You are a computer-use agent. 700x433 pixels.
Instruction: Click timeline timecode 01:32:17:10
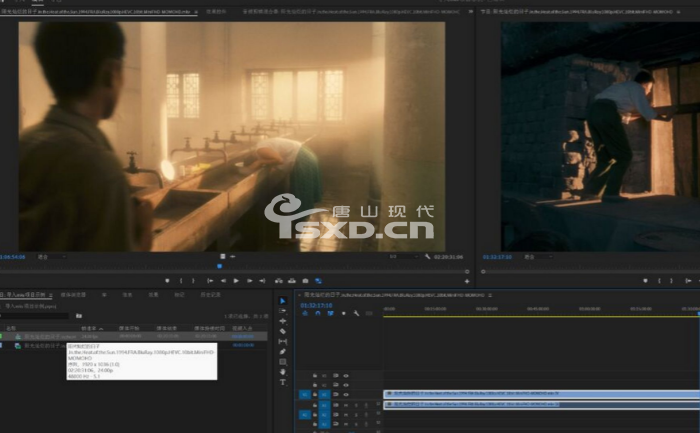(316, 305)
